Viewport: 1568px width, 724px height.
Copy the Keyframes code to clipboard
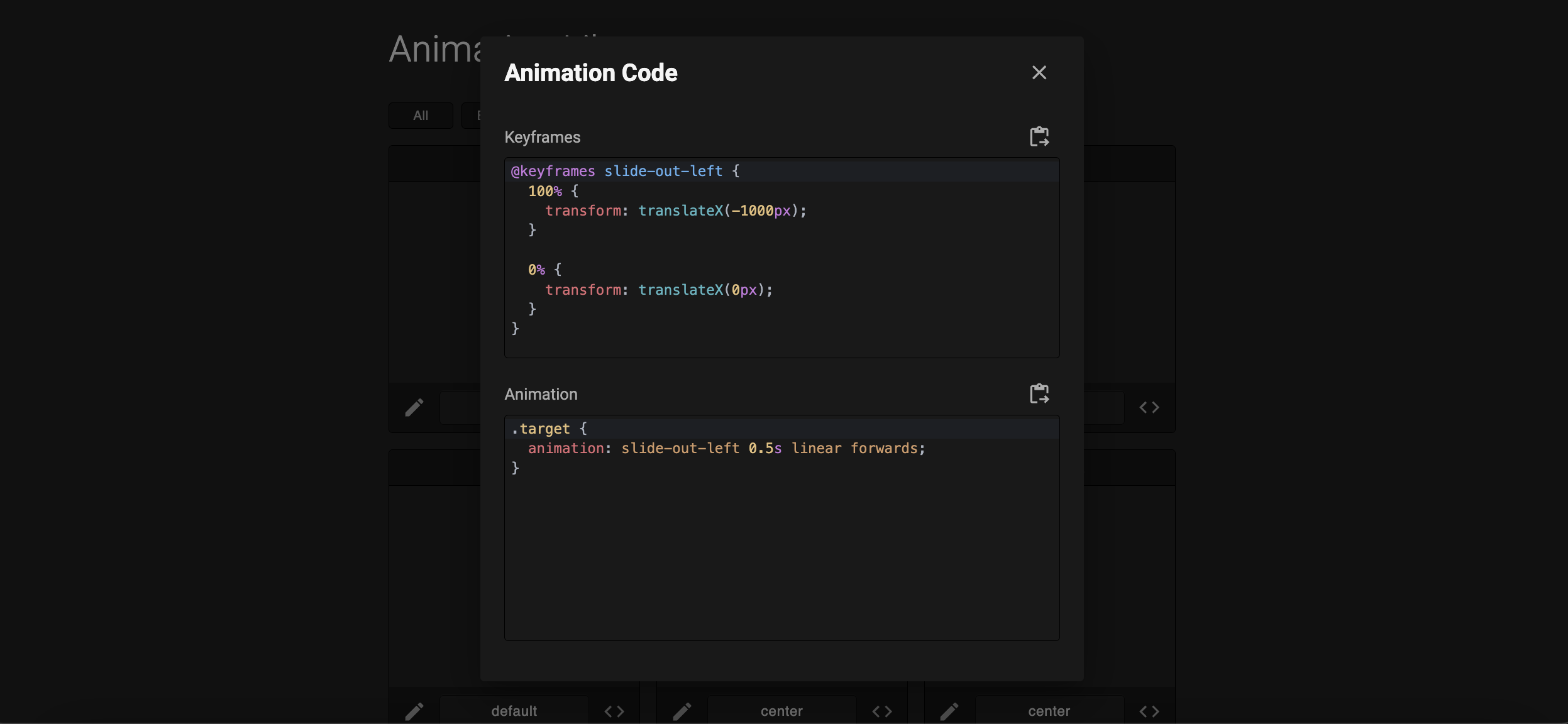click(x=1039, y=136)
